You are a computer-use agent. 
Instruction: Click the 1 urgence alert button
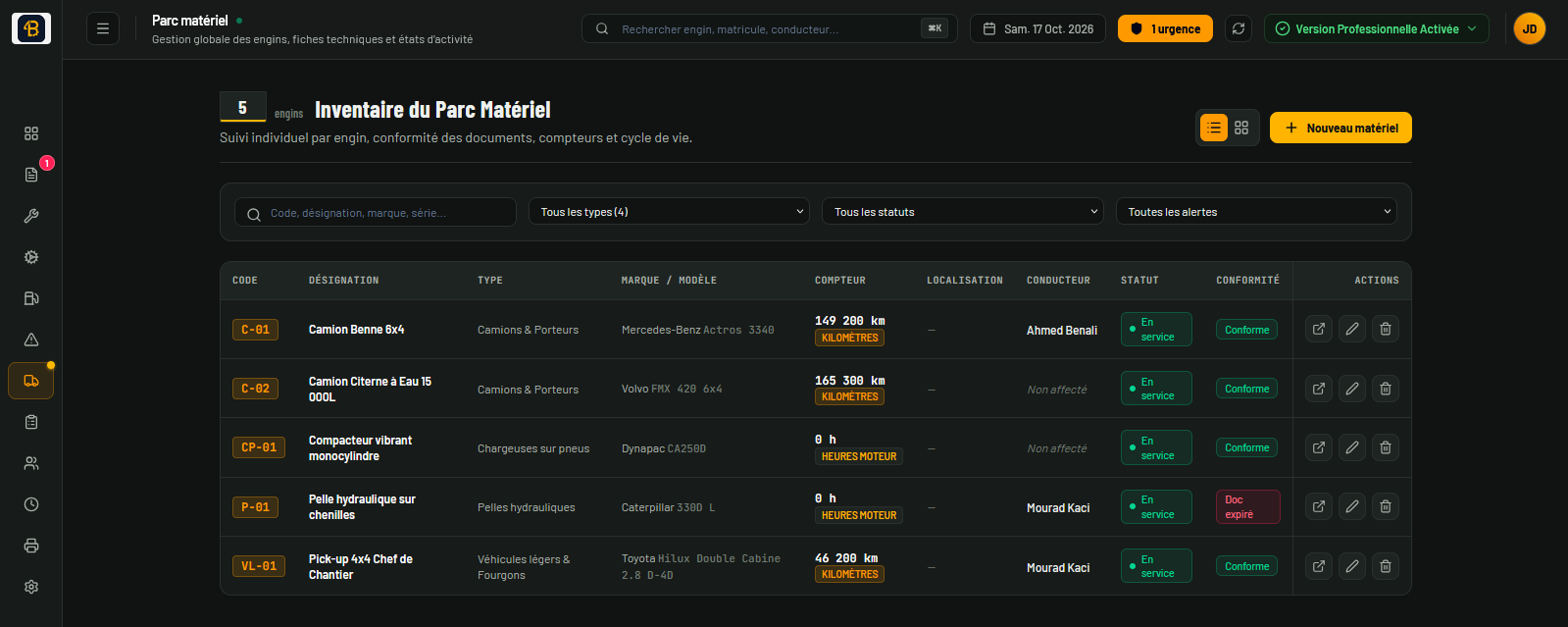pos(1165,28)
